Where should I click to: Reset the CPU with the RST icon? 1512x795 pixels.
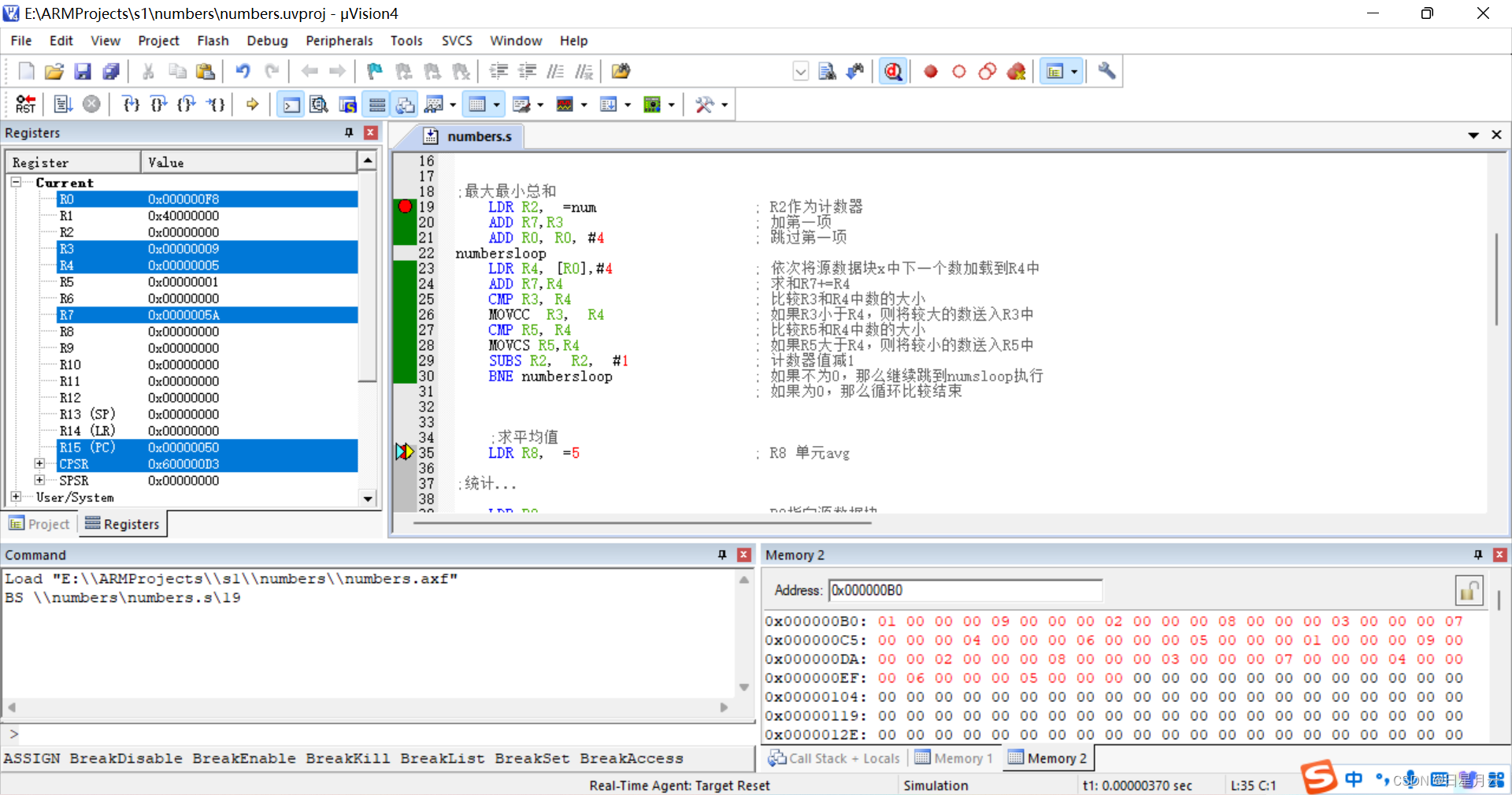pos(25,104)
